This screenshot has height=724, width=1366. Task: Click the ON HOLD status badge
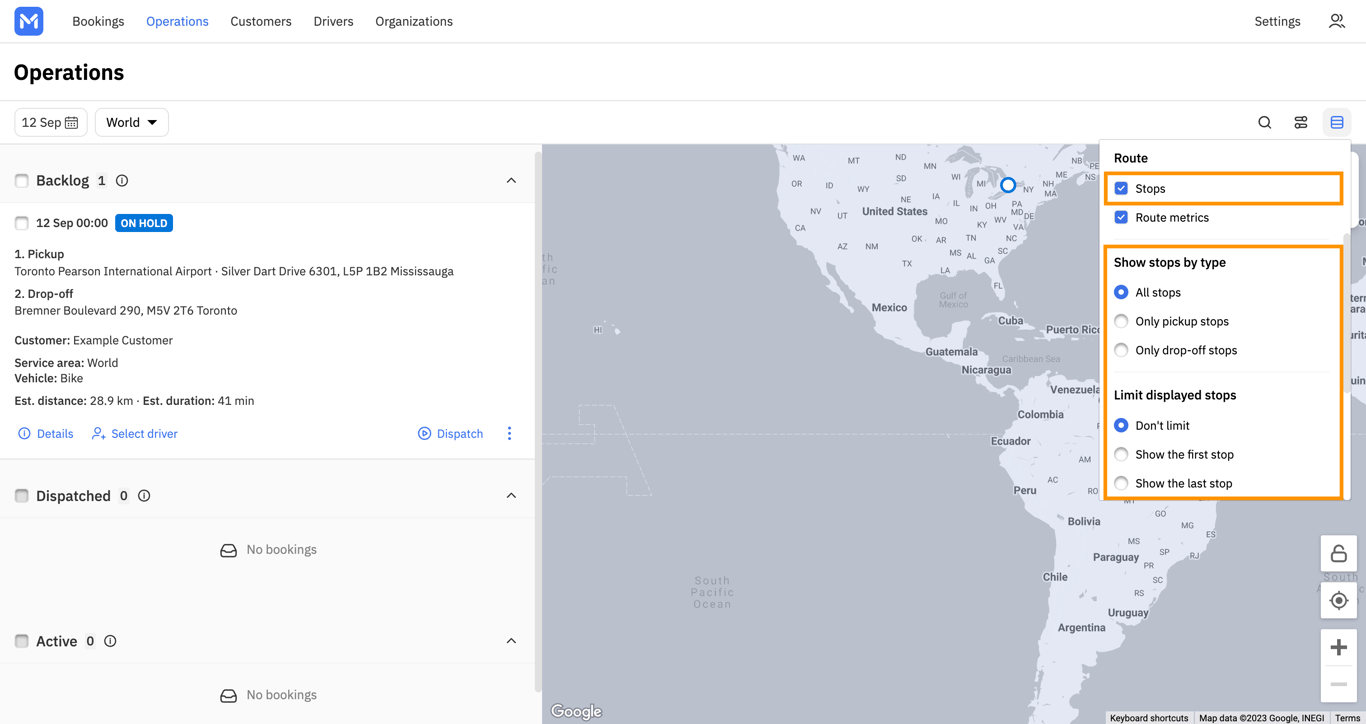(144, 223)
